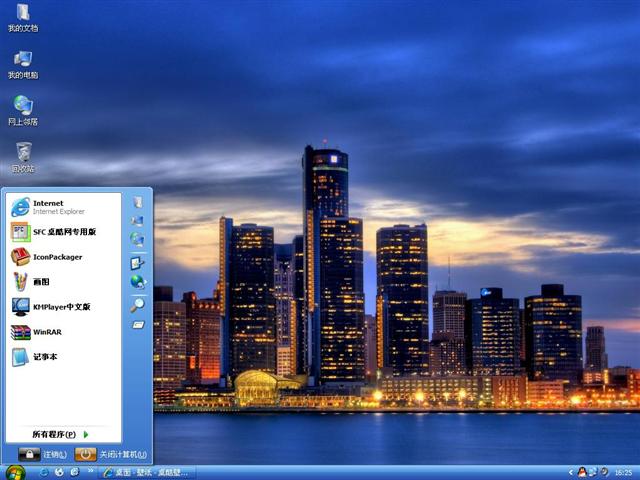Expand 所有程序 all programs list
This screenshot has width=640, height=480.
click(60, 434)
